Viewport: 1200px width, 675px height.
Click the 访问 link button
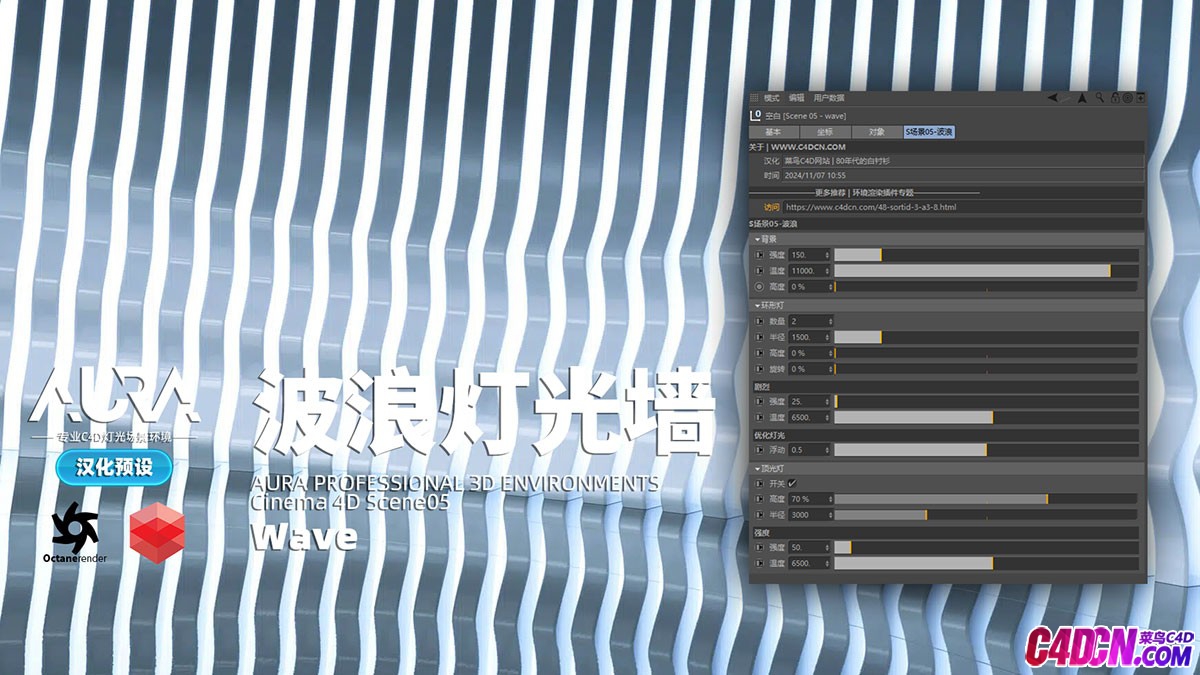[x=772, y=207]
